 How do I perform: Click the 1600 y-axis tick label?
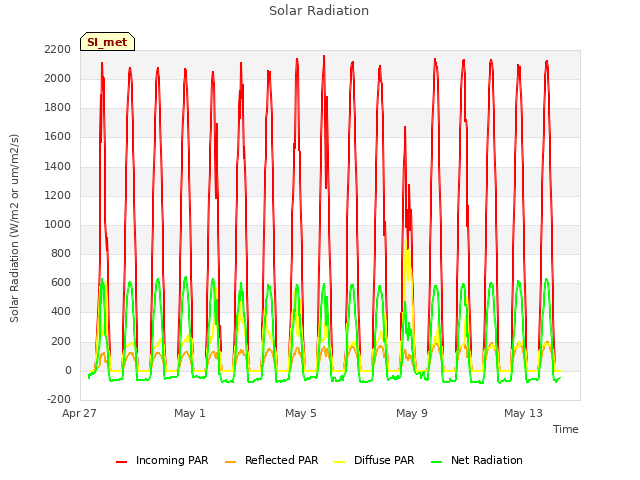58,137
